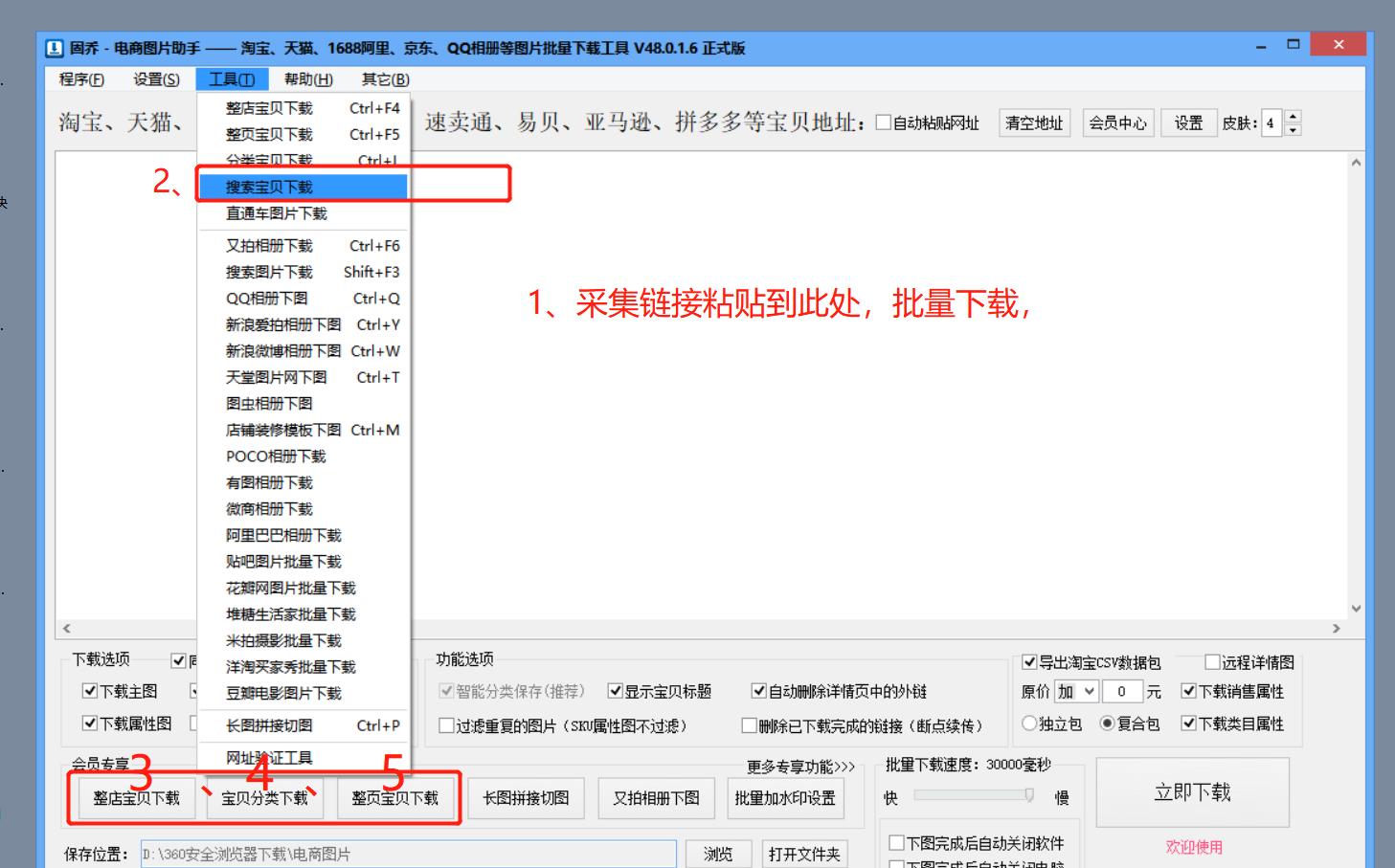Enable the 自动粘贴网址 checkbox
Viewport: 1395px width, 868px height.
click(883, 122)
